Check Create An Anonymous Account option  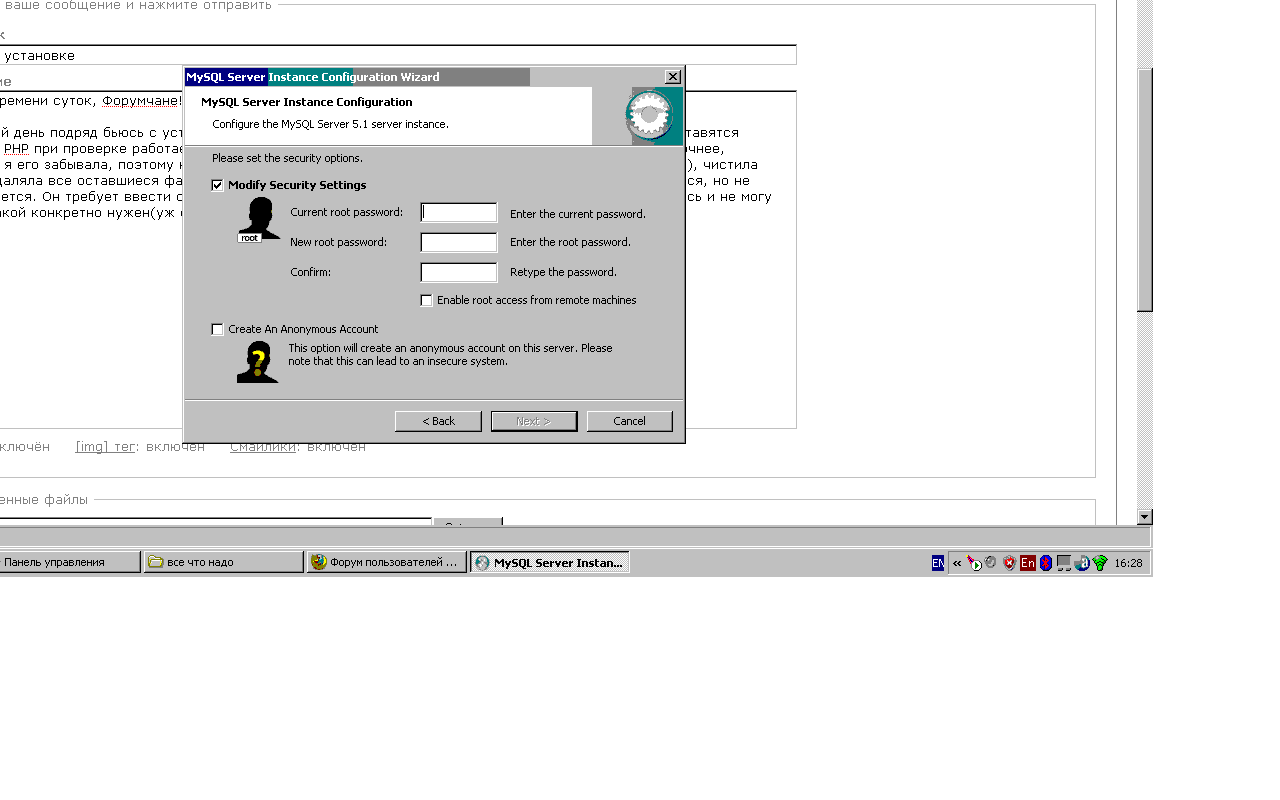(x=217, y=329)
